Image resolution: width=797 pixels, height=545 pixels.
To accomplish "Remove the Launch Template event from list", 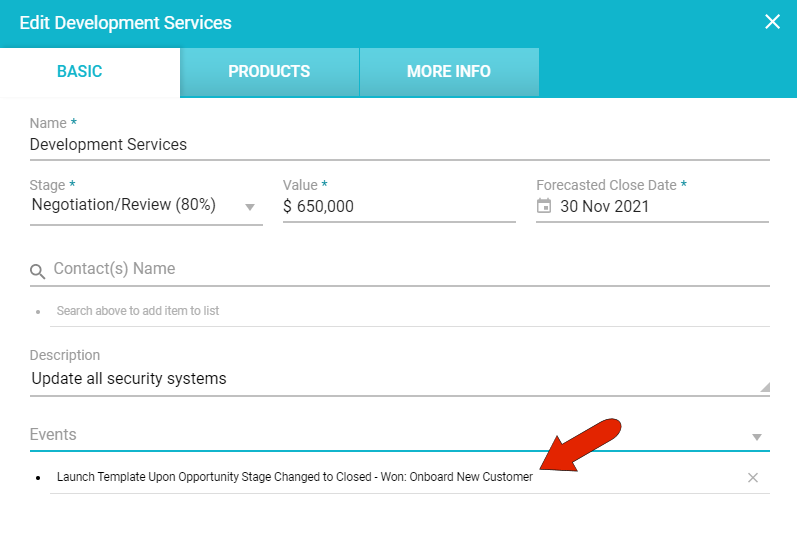I will [x=753, y=478].
